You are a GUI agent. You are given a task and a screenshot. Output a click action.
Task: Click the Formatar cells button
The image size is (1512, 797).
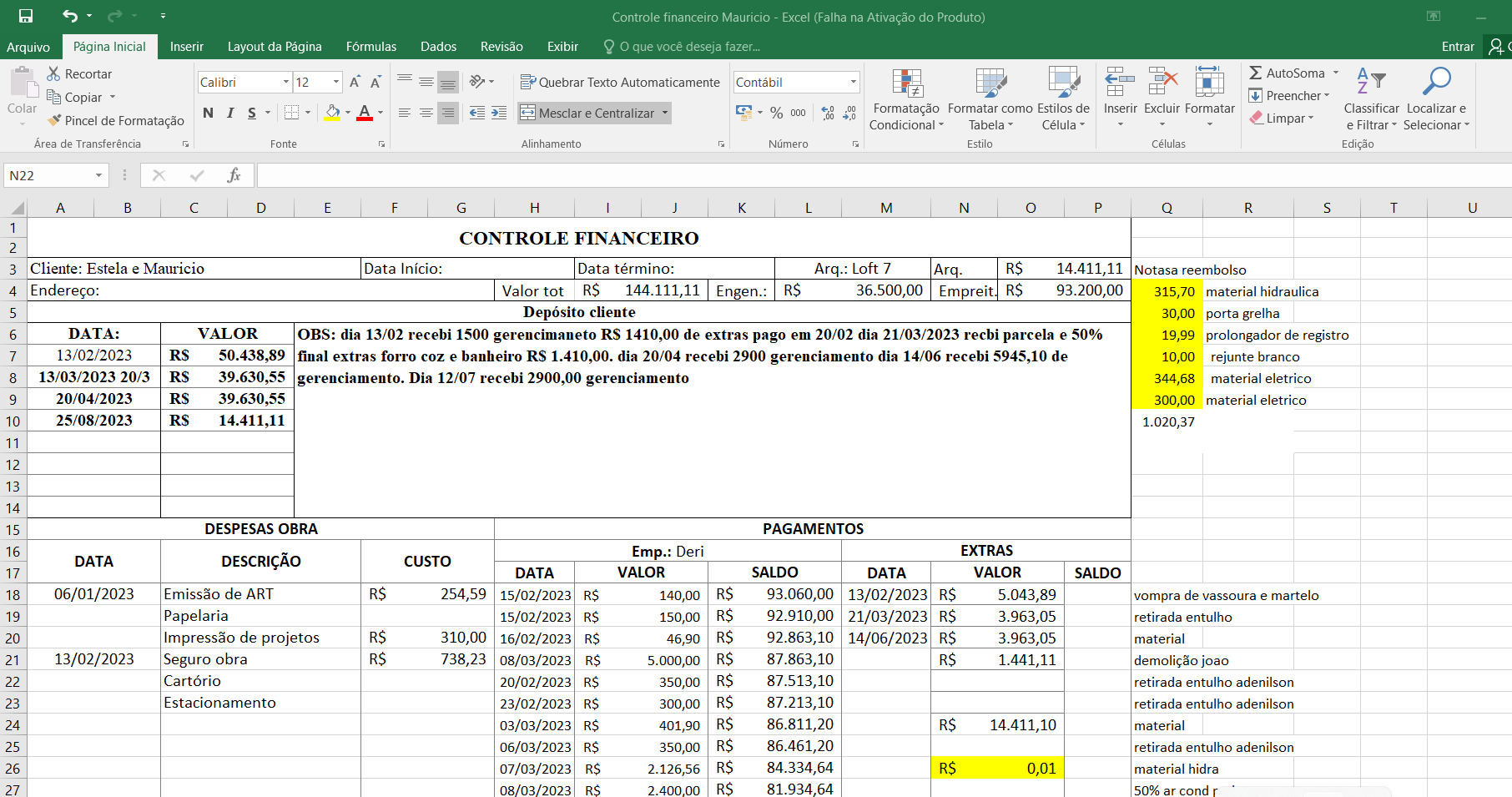(1209, 96)
